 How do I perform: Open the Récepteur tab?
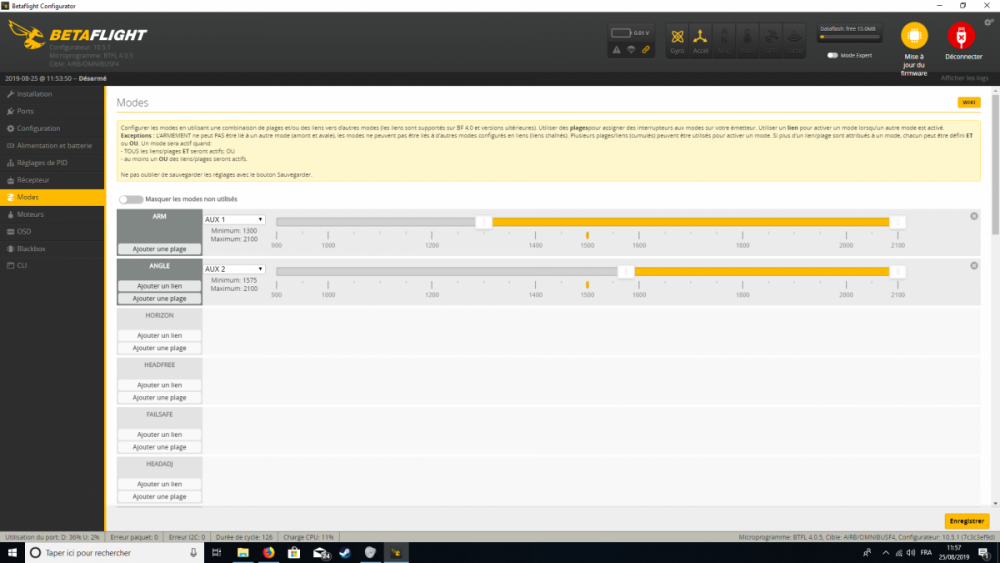point(52,180)
